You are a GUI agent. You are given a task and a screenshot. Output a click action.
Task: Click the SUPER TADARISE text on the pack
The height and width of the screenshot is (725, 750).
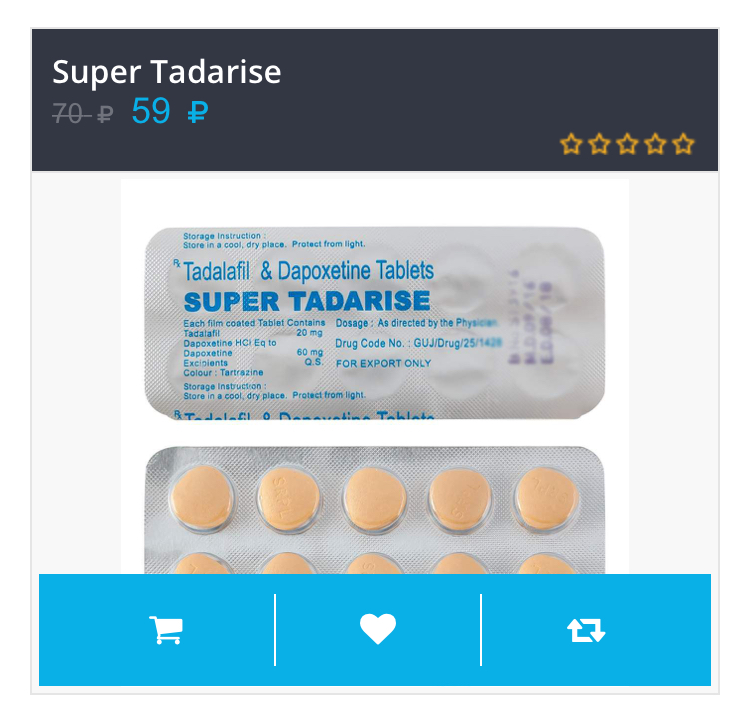(x=307, y=301)
